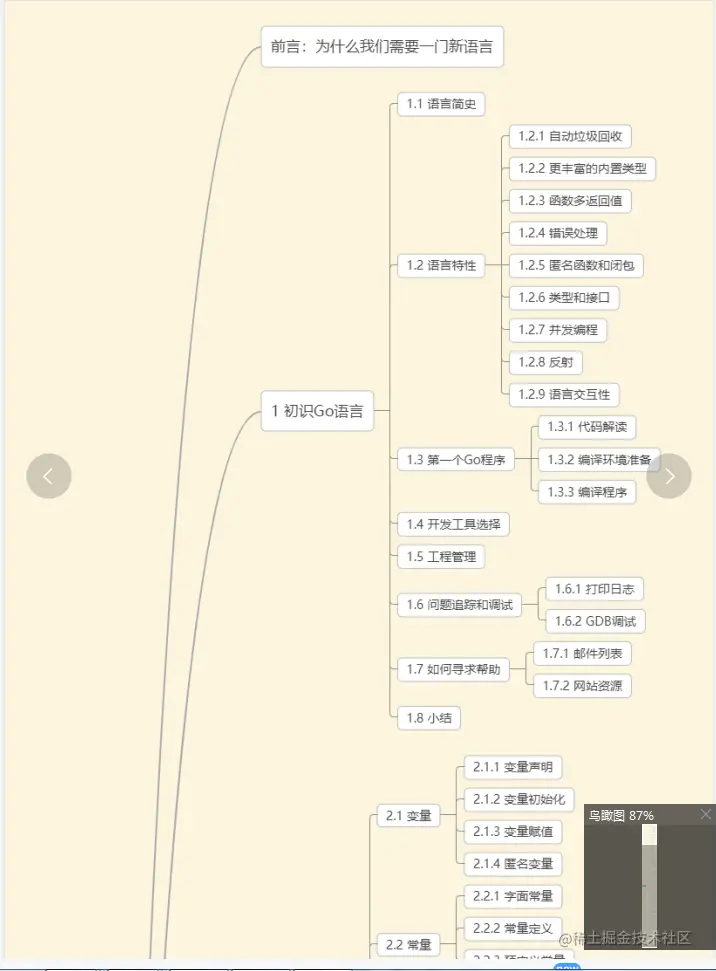Select node 2.1.3 变量赋值

coord(513,832)
